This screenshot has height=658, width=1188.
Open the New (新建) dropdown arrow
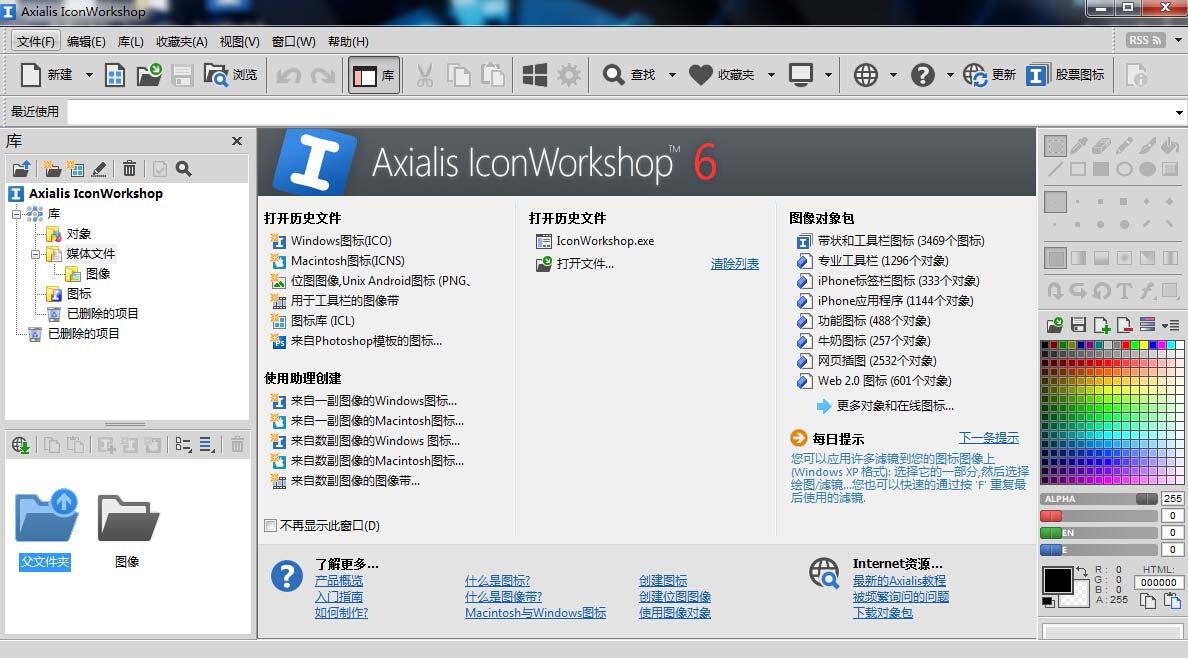click(x=89, y=75)
